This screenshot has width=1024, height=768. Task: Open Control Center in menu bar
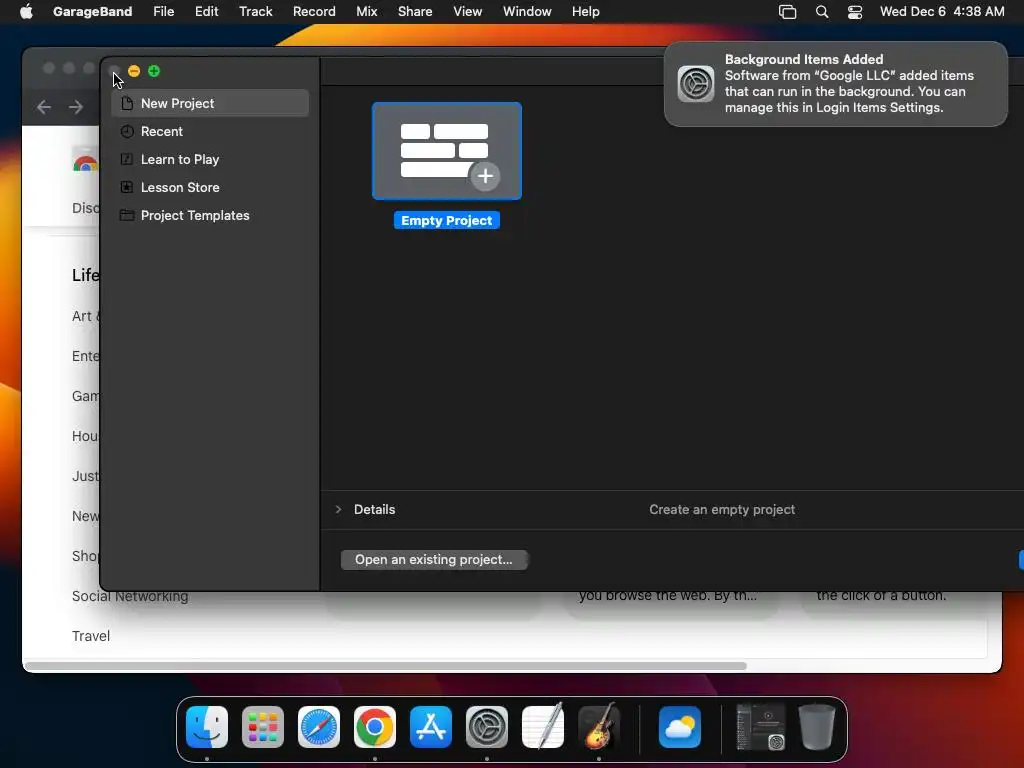click(855, 12)
